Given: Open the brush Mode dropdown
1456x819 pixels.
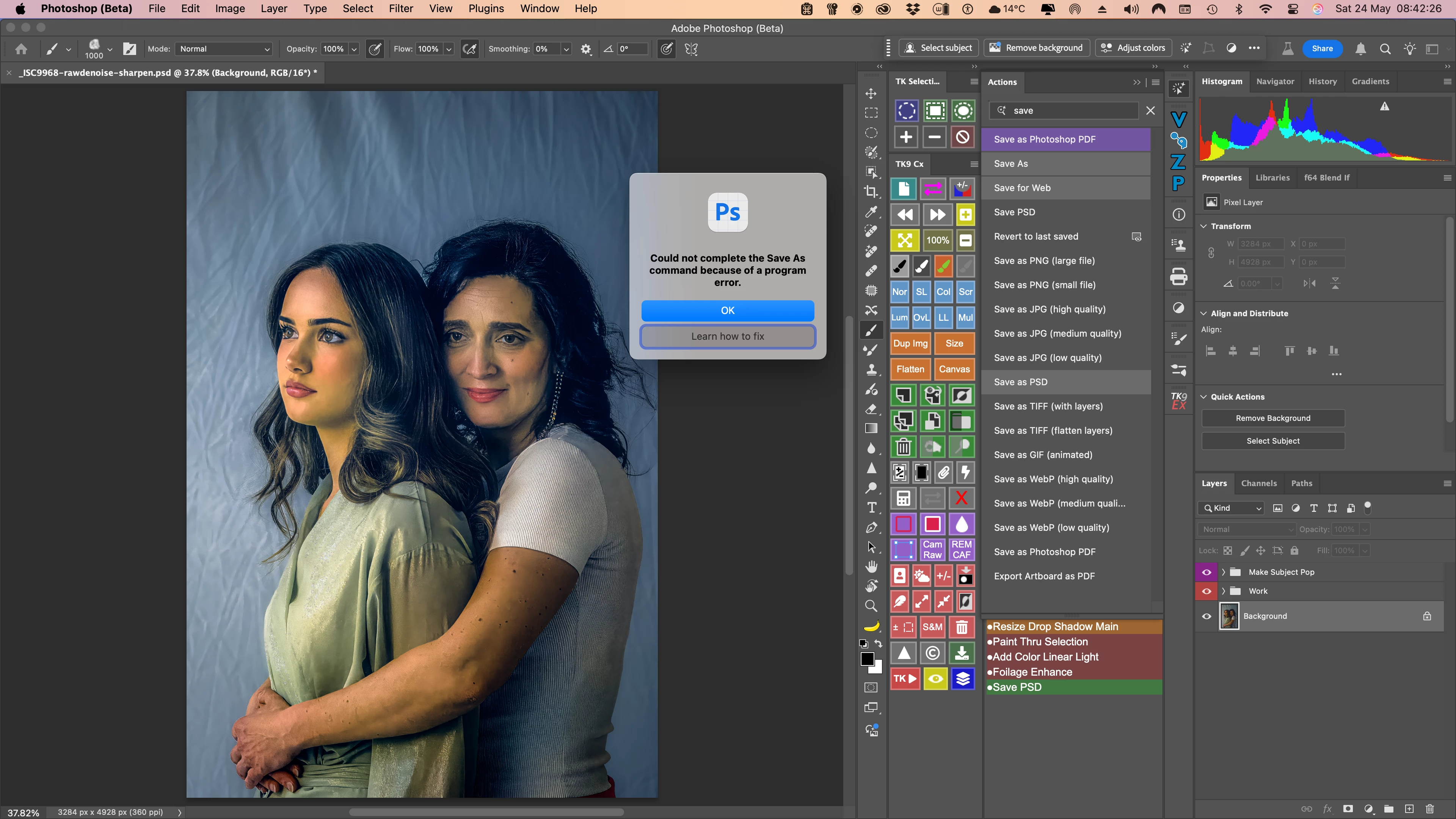Looking at the screenshot, I should tap(224, 49).
